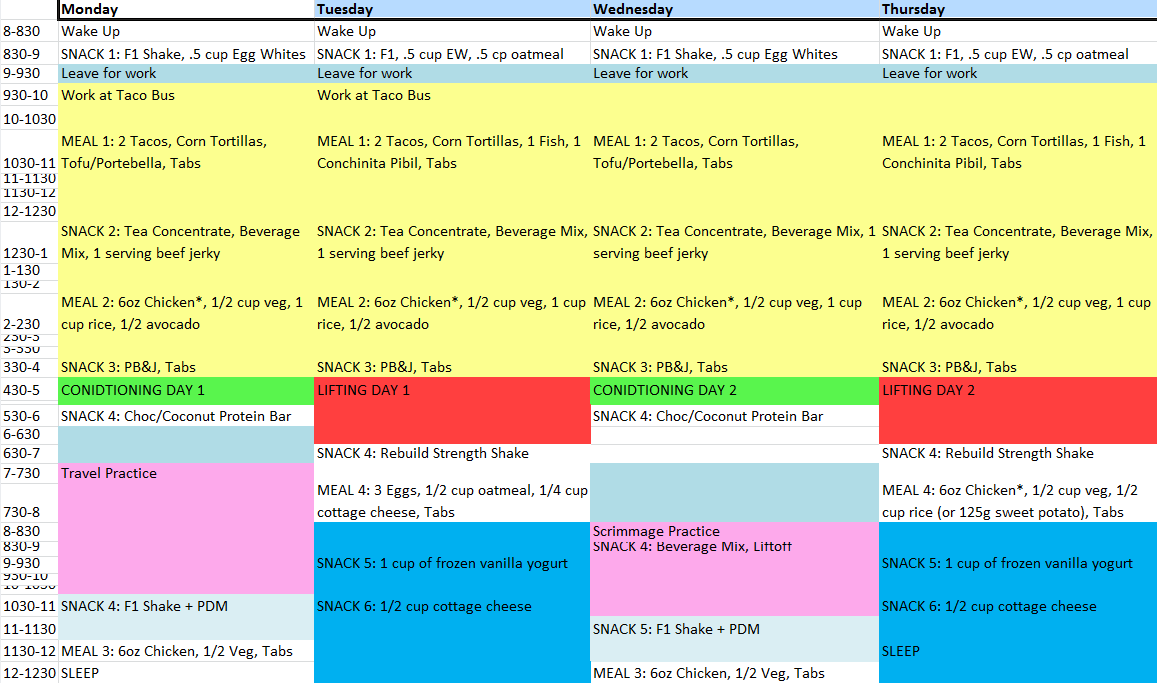1157x683 pixels.
Task: Select Monday's CONIDTIONING DAY 1 green cell
Action: point(186,390)
